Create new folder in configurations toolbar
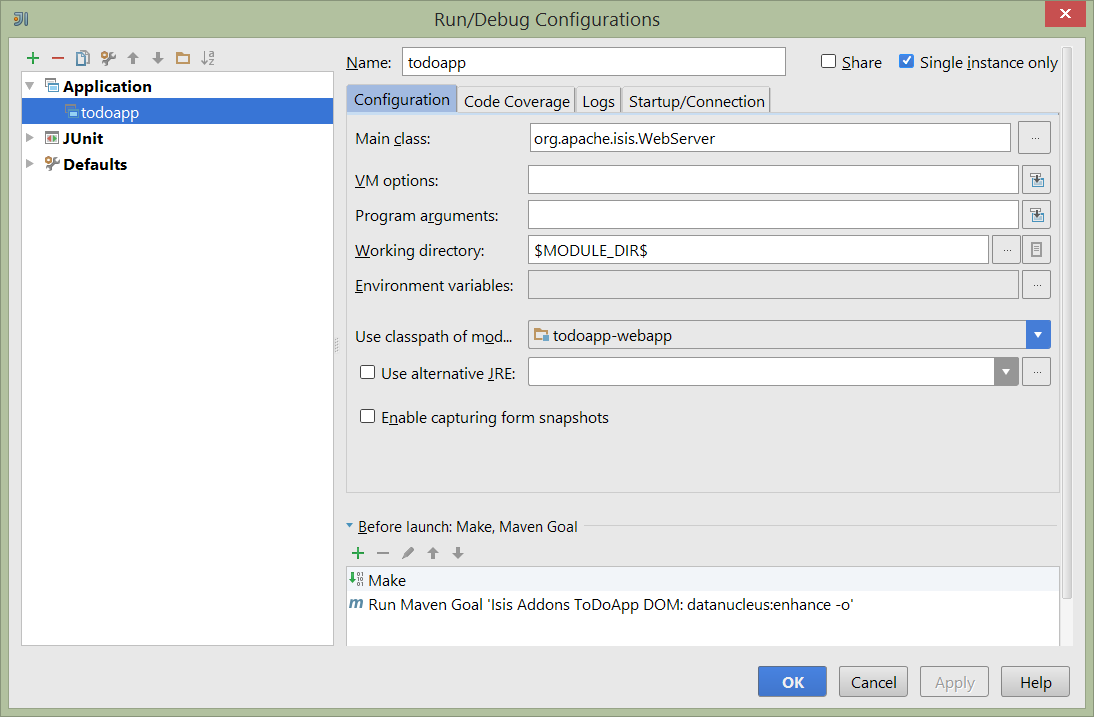 pyautogui.click(x=182, y=58)
